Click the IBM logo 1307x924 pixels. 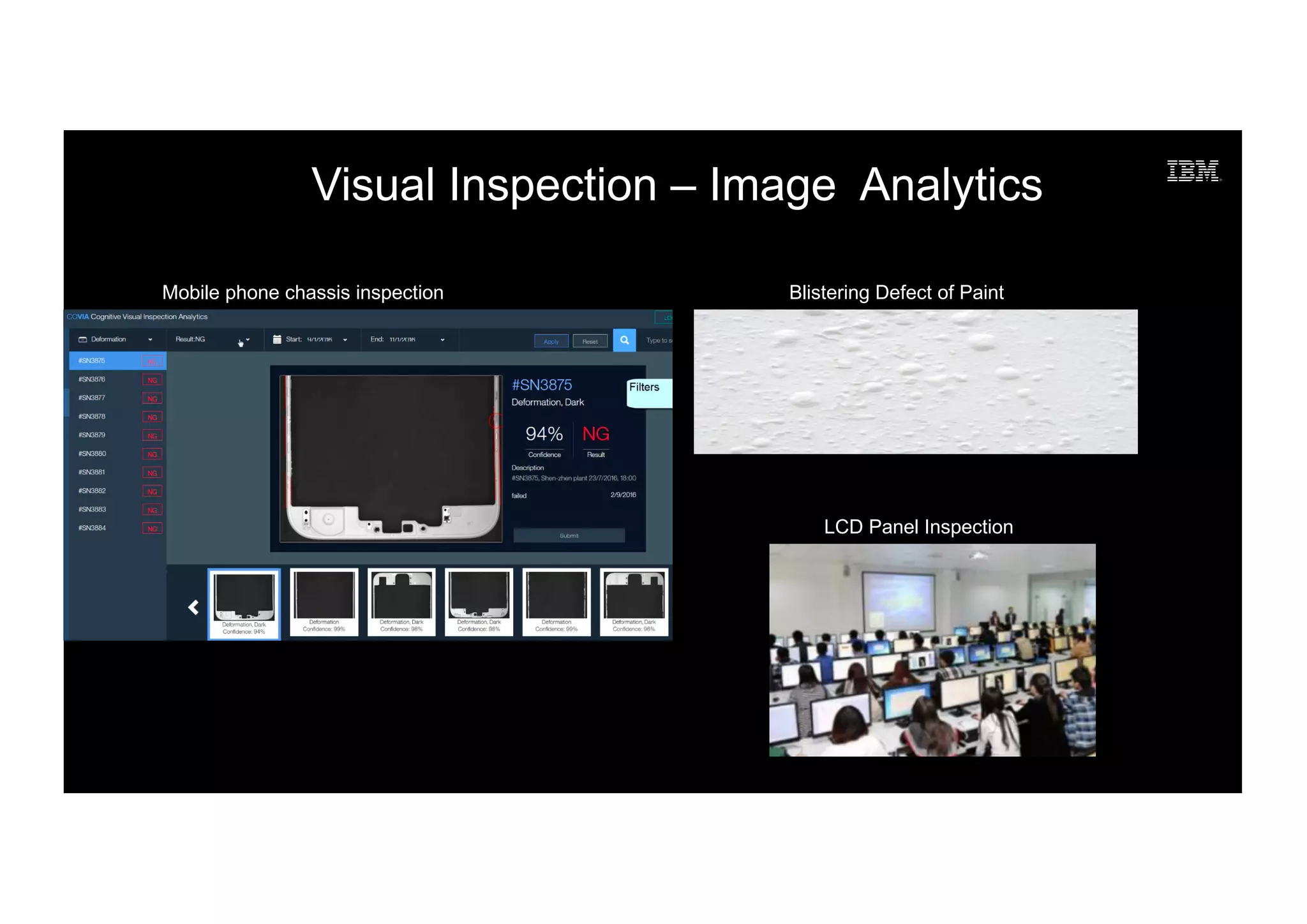tap(1194, 171)
